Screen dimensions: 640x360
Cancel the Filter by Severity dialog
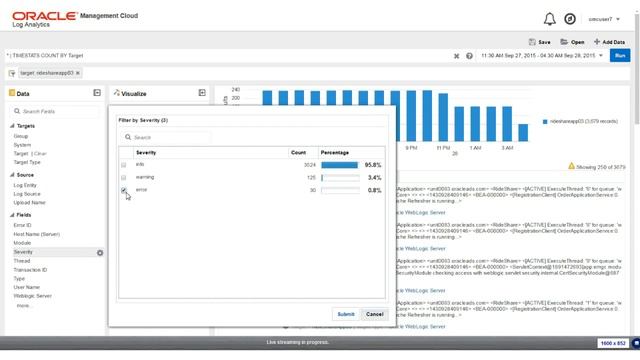(x=375, y=314)
